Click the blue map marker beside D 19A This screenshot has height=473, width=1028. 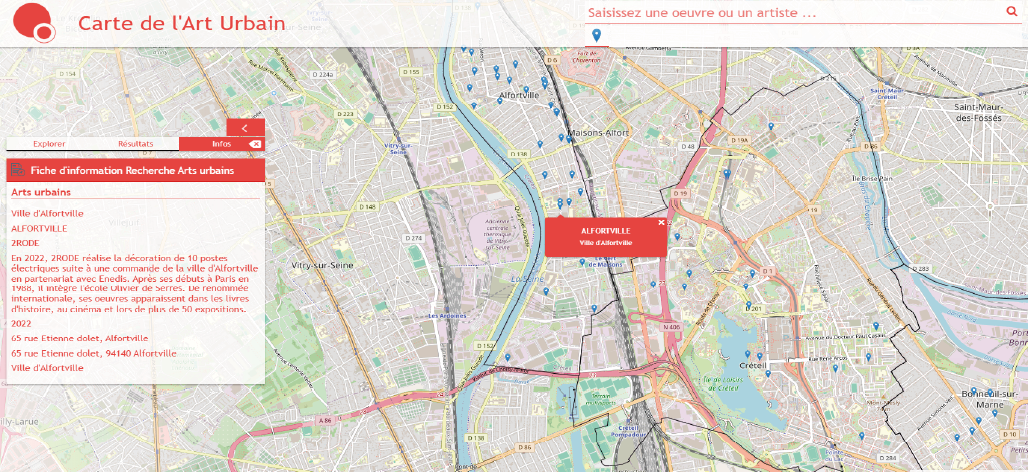pos(771,126)
